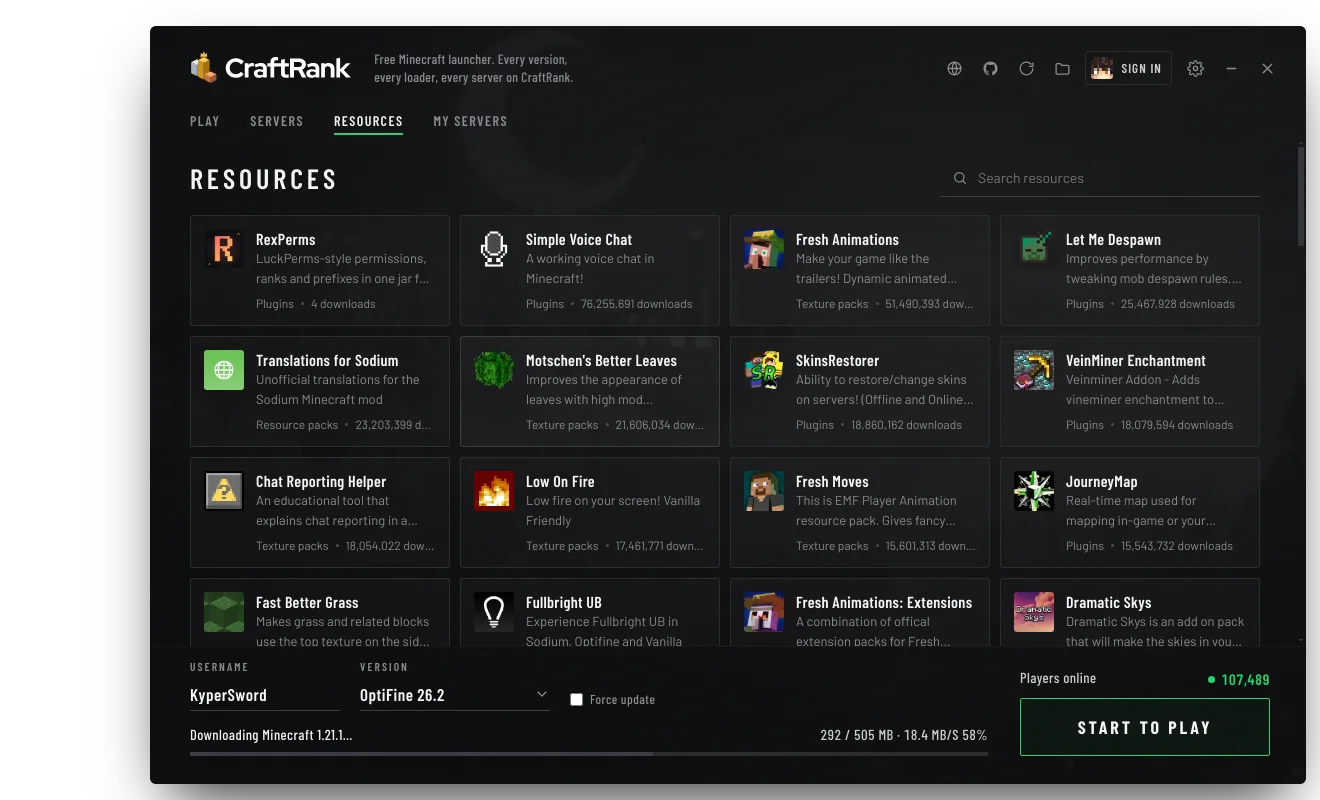Click the Let Me Despawn icon
The height and width of the screenshot is (800, 1320).
click(x=1034, y=249)
